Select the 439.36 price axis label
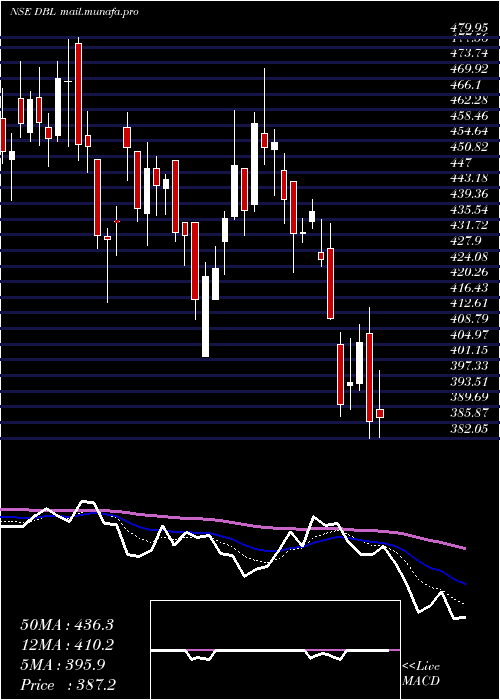This screenshot has width=500, height=700. click(469, 194)
